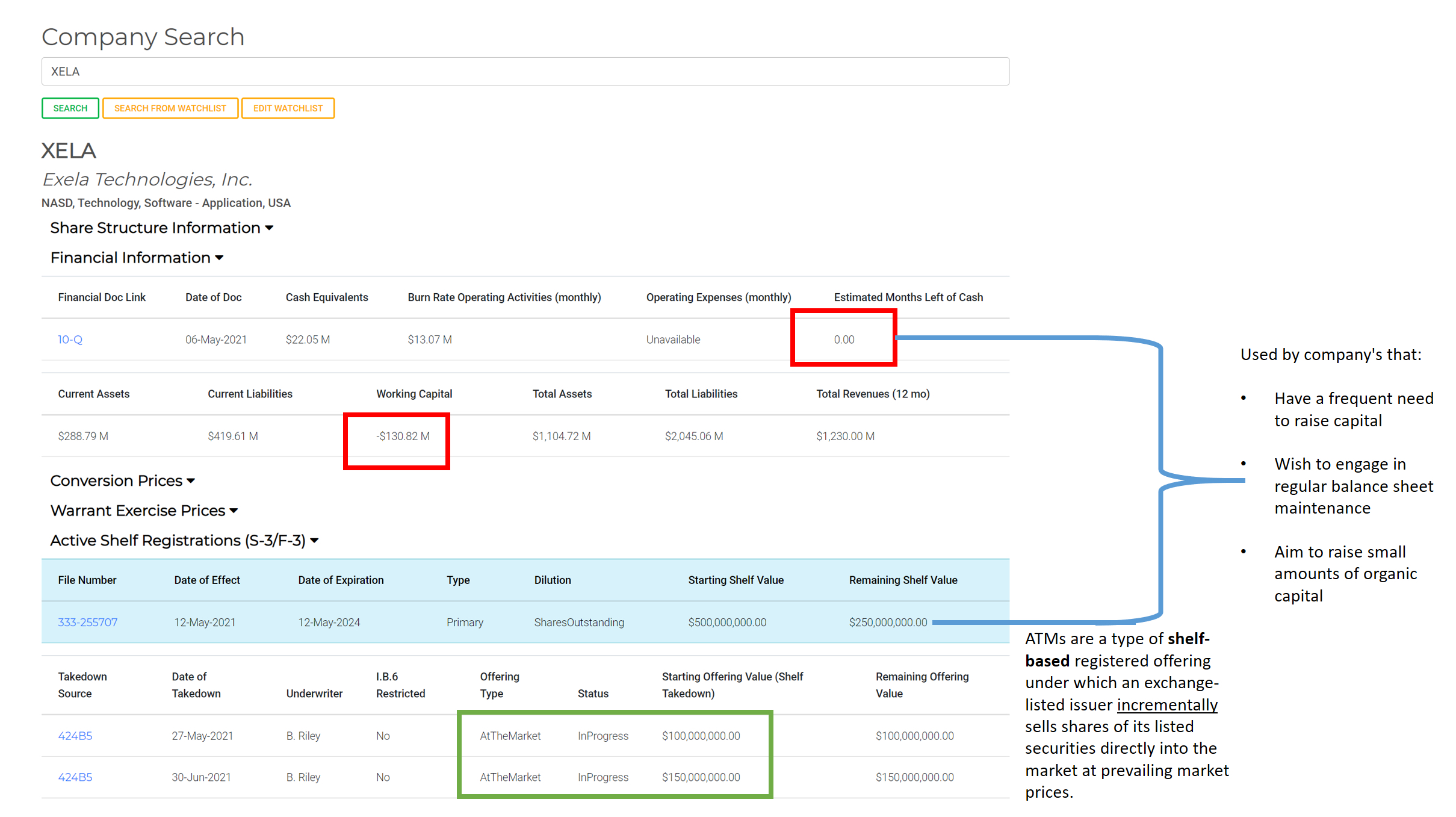
Task: Select Starting Shelf Value $500,000,000.00
Action: 727,623
